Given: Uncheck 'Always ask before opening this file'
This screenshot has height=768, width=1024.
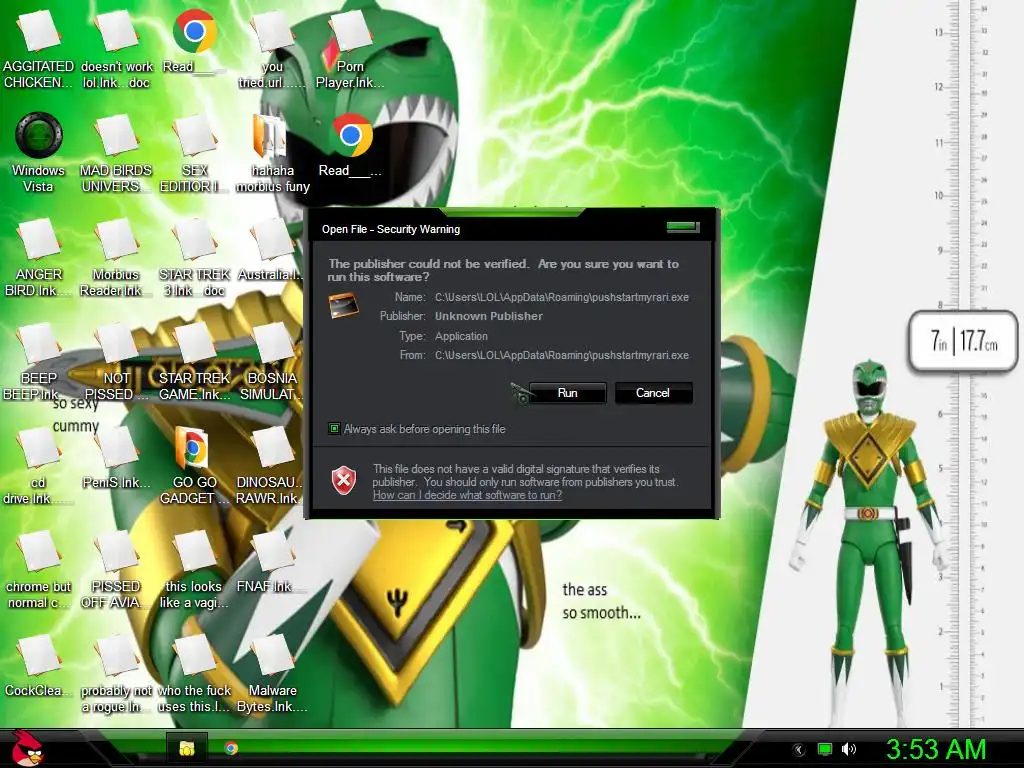Looking at the screenshot, I should (x=334, y=429).
